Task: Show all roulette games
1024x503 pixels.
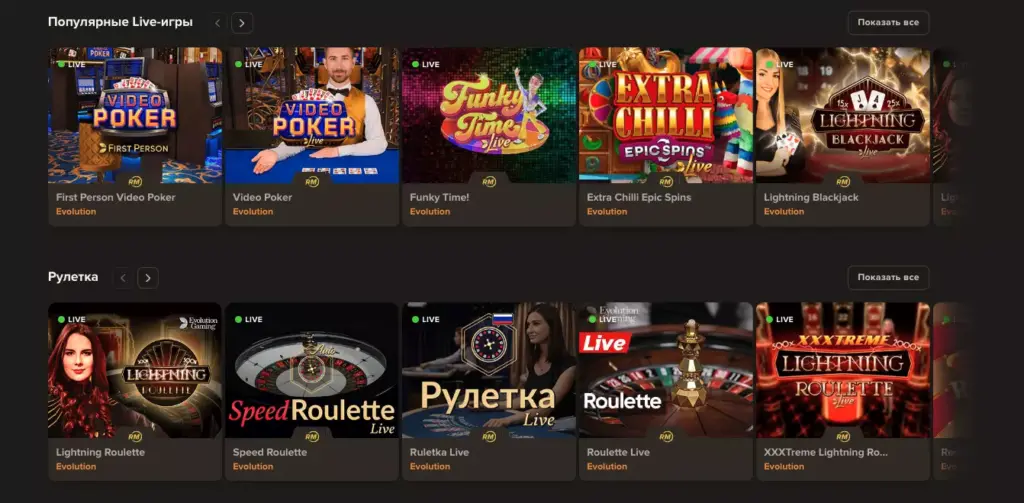Action: coord(888,278)
